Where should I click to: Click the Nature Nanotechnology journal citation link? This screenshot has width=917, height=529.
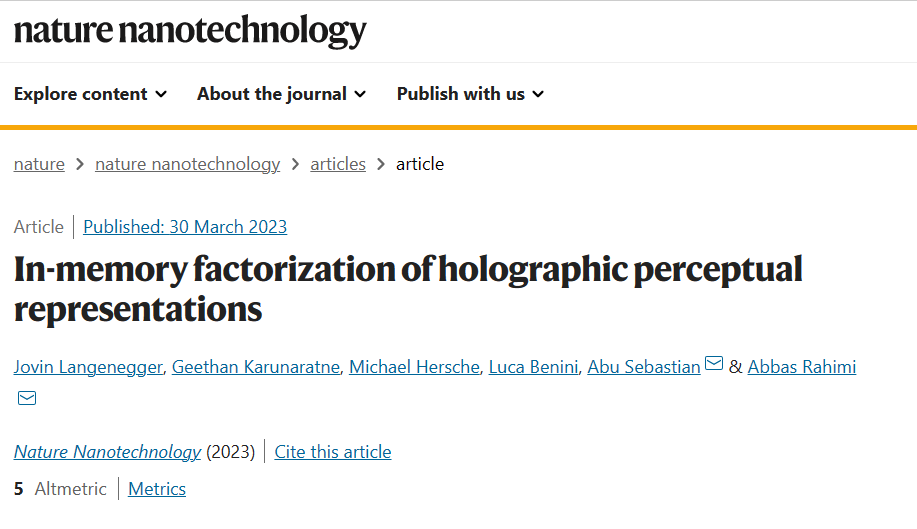tap(108, 452)
